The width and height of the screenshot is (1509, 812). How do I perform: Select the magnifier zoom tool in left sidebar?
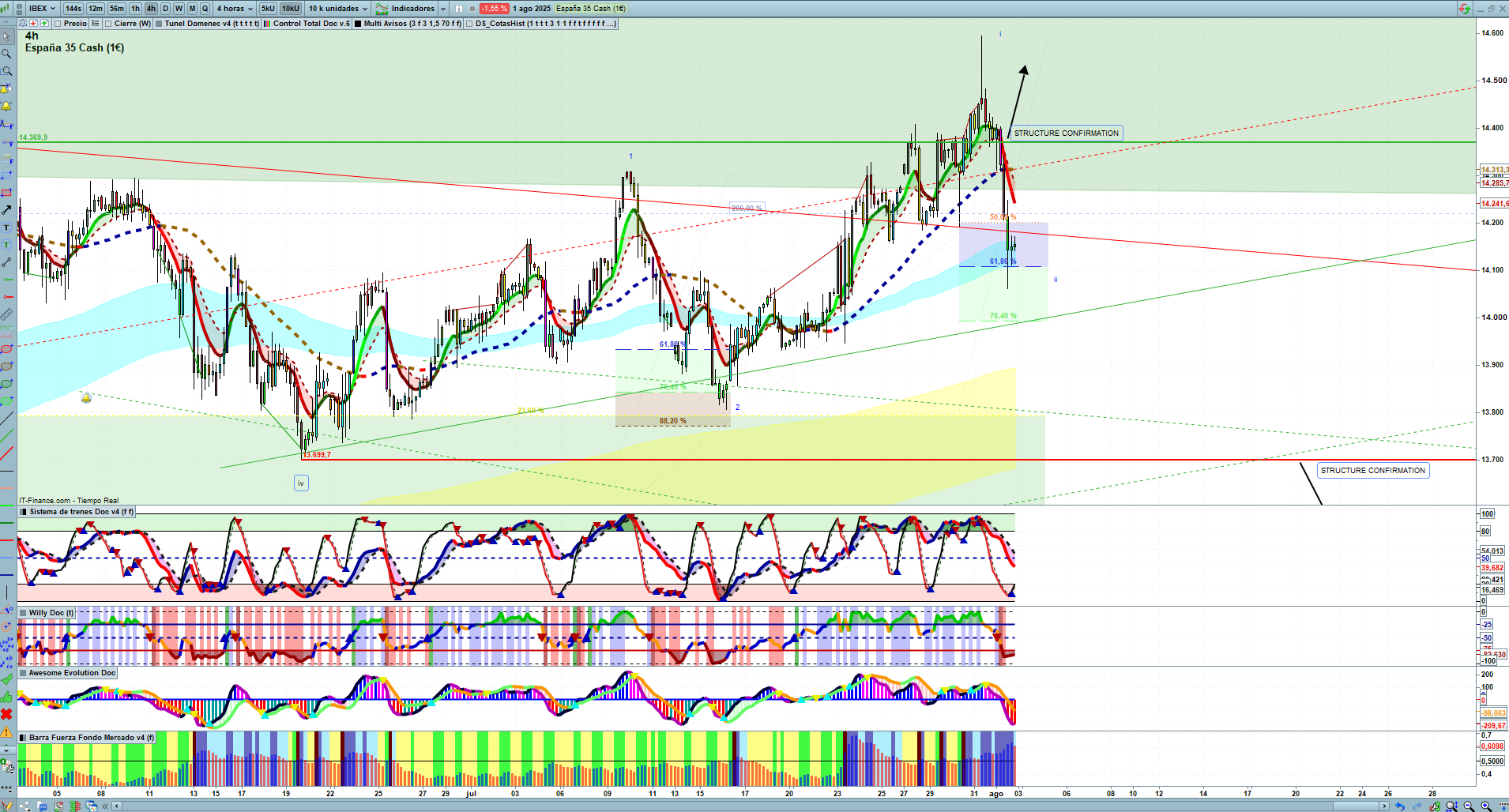6,54
